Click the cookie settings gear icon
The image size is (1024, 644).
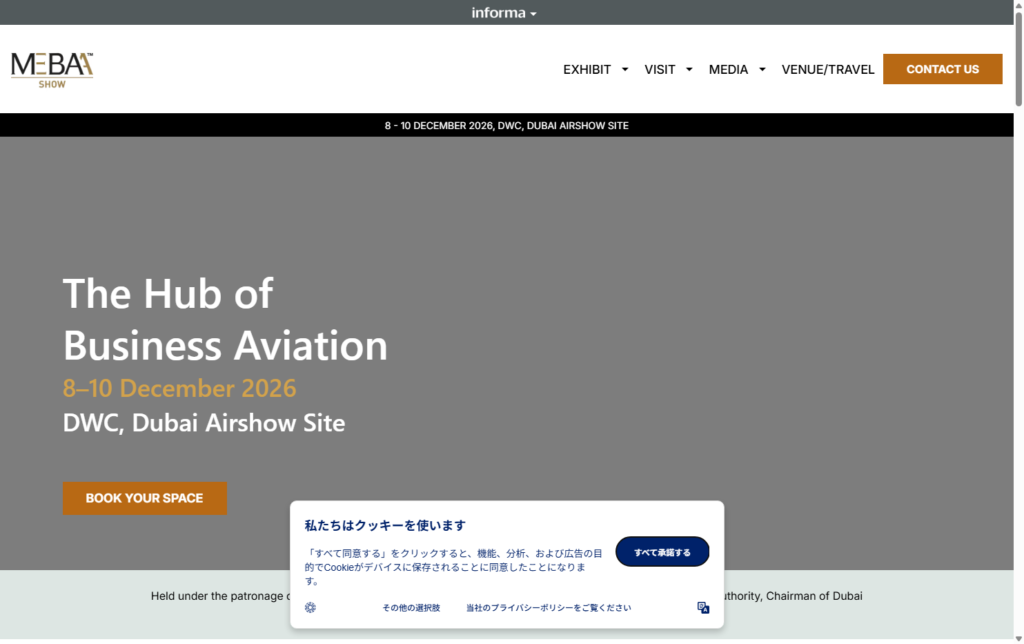coord(310,607)
